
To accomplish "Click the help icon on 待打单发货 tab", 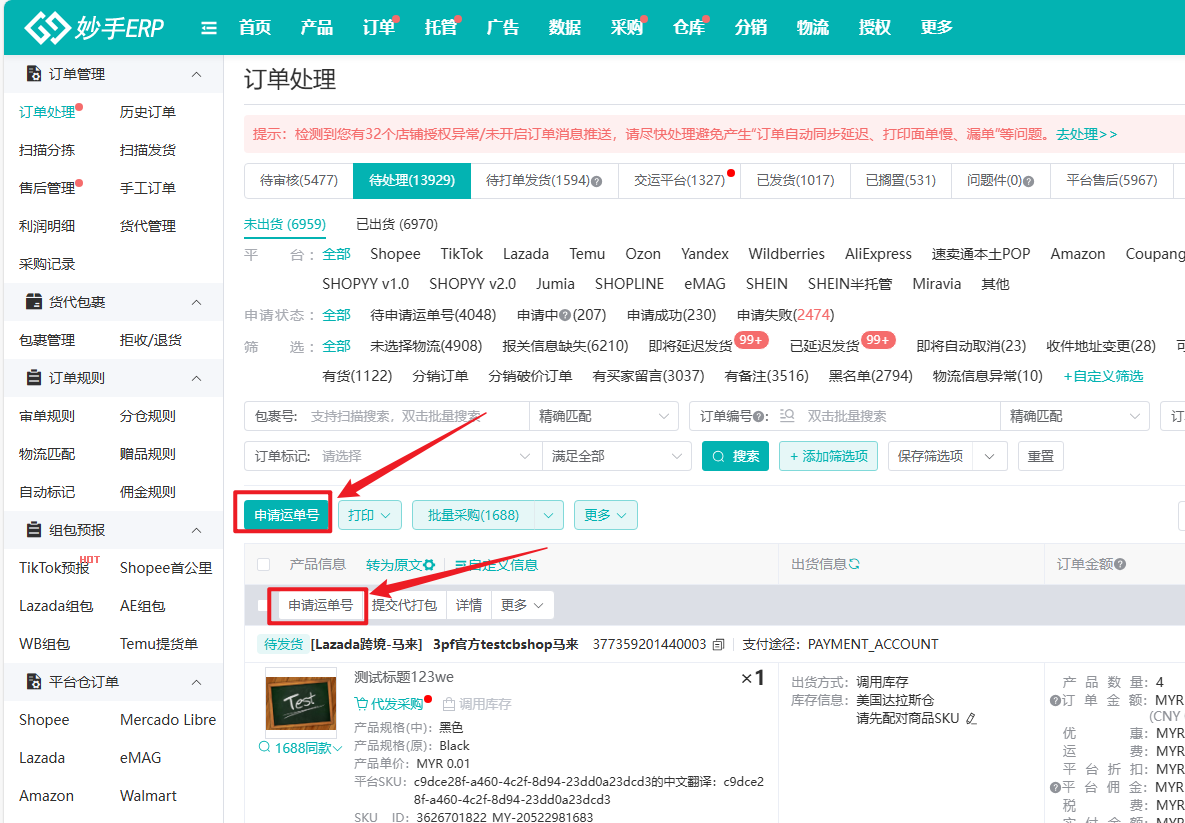I will pos(596,181).
